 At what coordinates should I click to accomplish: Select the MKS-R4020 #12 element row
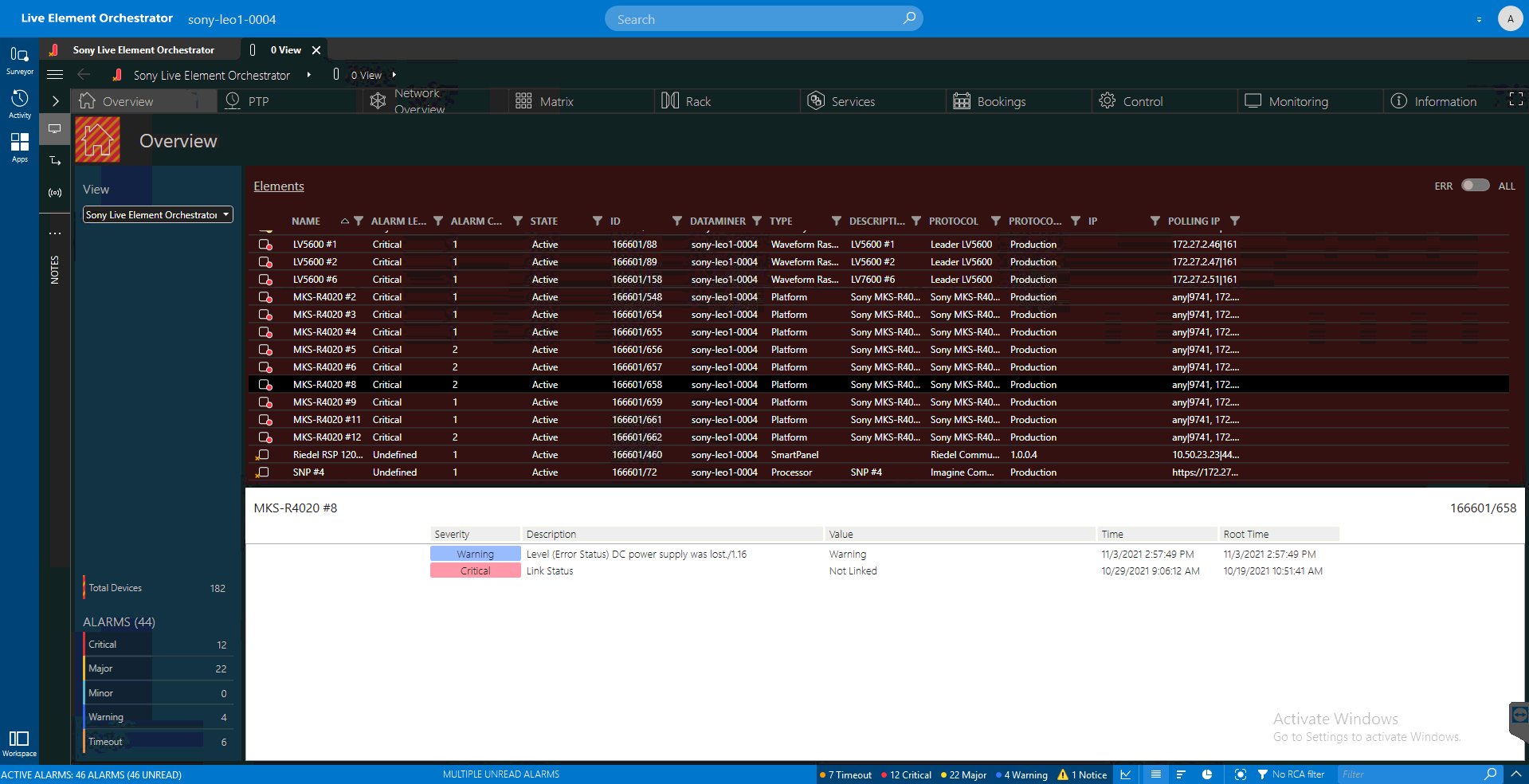(879, 437)
